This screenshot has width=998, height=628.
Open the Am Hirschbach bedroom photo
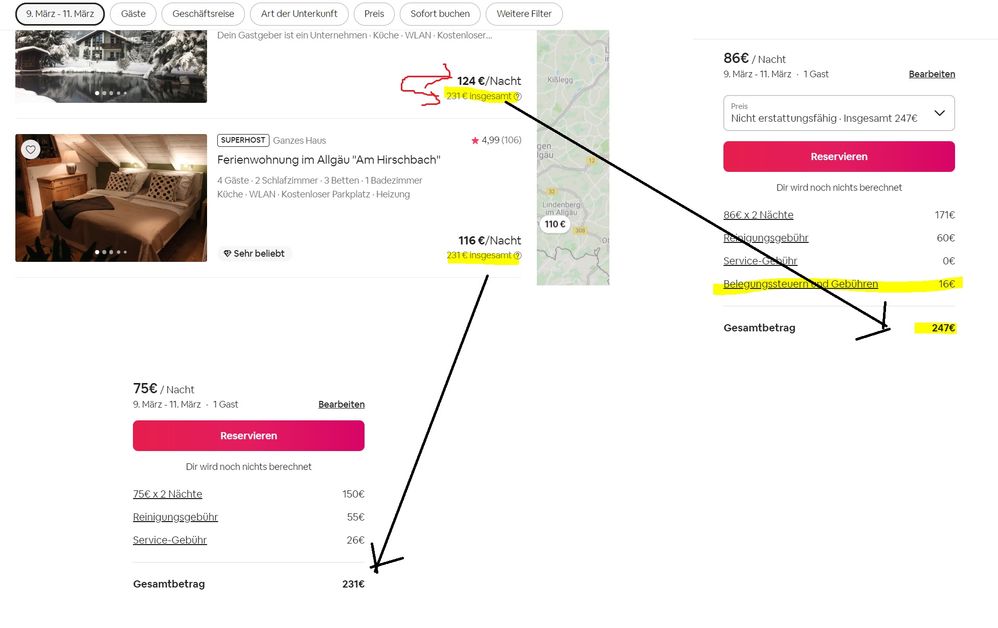coord(111,197)
